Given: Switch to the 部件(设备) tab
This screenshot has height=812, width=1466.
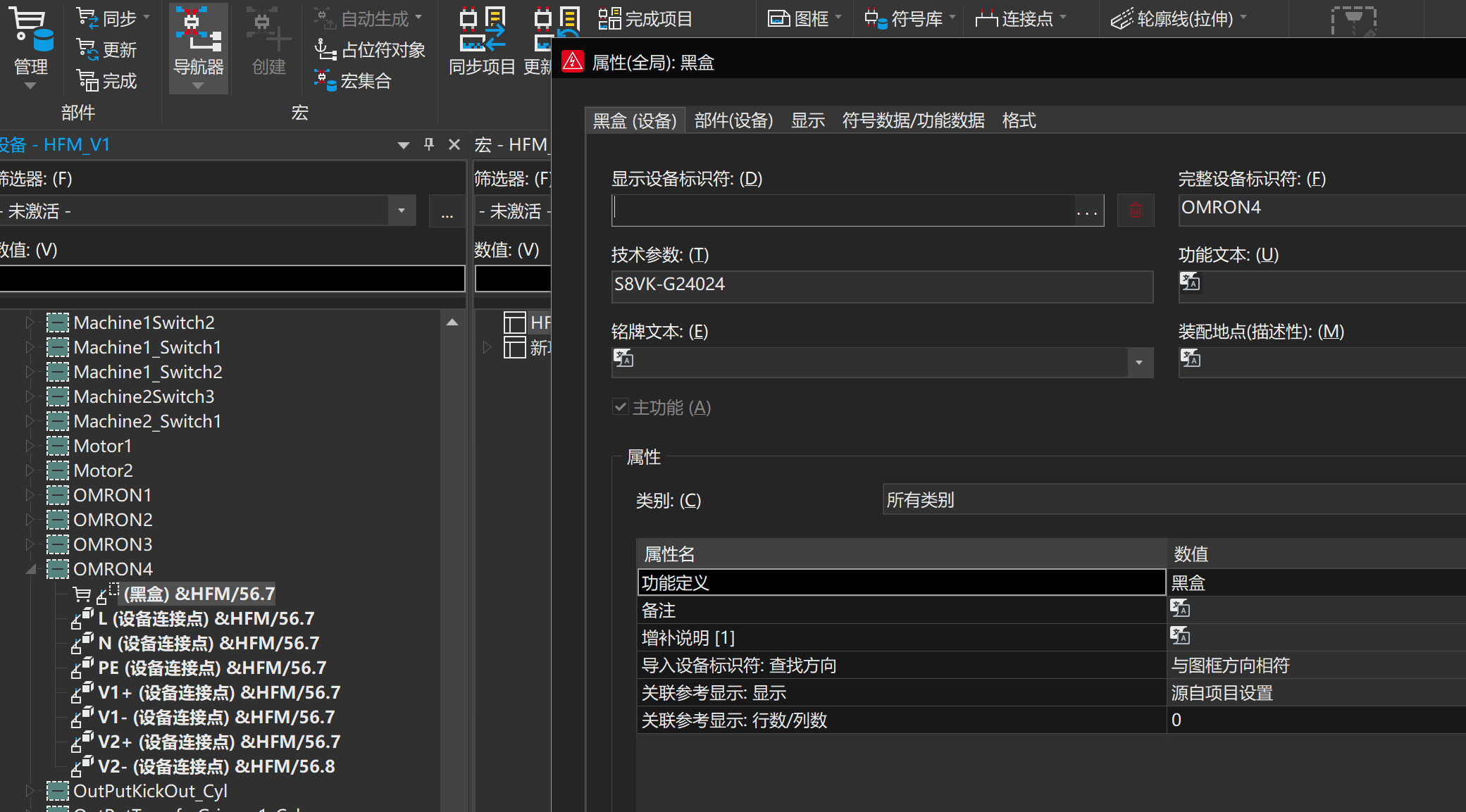Looking at the screenshot, I should [x=733, y=120].
